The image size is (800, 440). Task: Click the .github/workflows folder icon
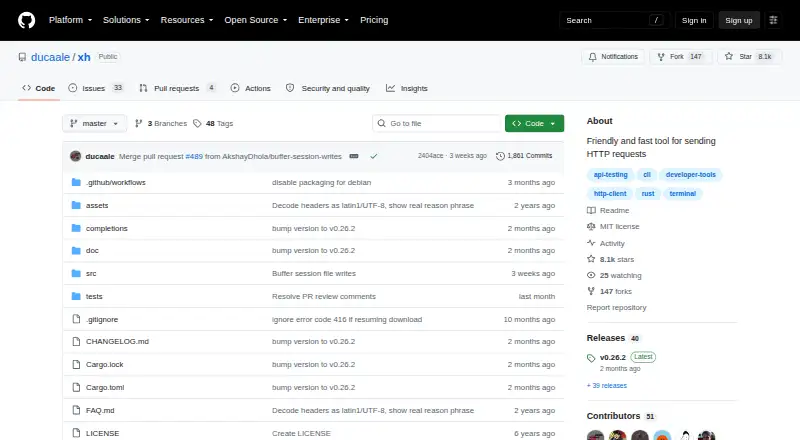[76, 182]
